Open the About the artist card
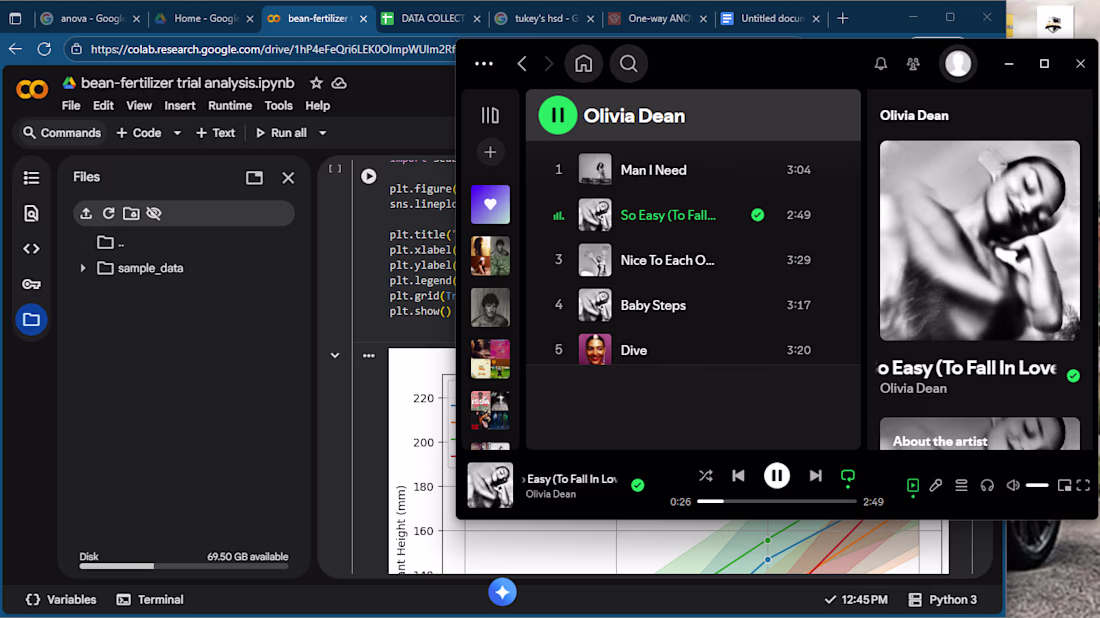1100x618 pixels. (979, 434)
